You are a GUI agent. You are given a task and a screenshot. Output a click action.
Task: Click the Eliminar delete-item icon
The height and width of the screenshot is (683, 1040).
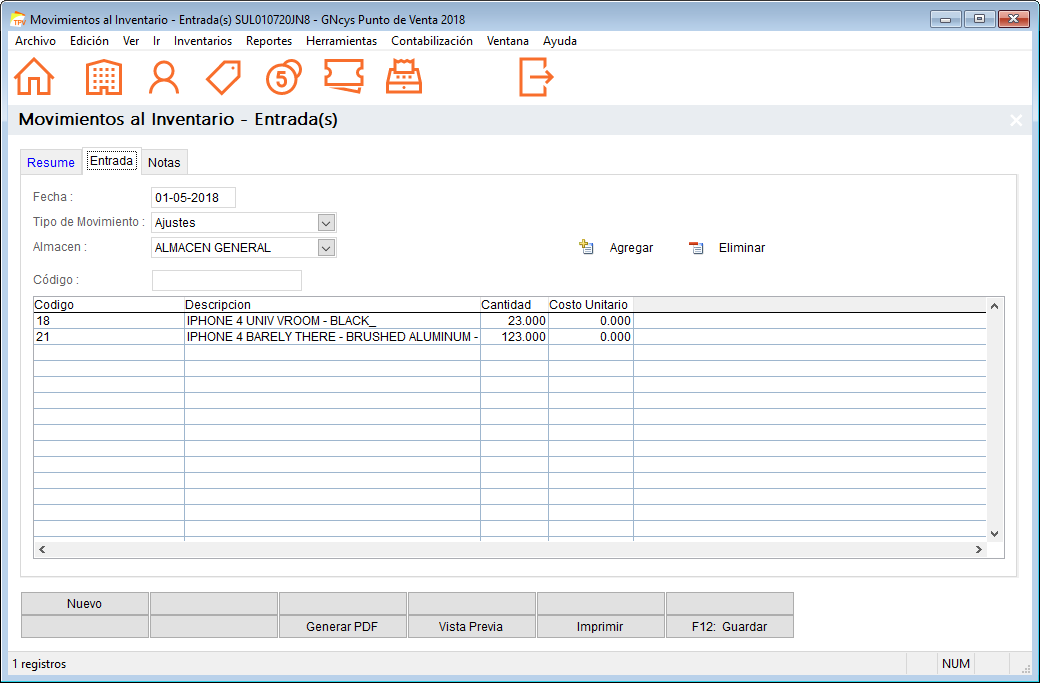696,247
